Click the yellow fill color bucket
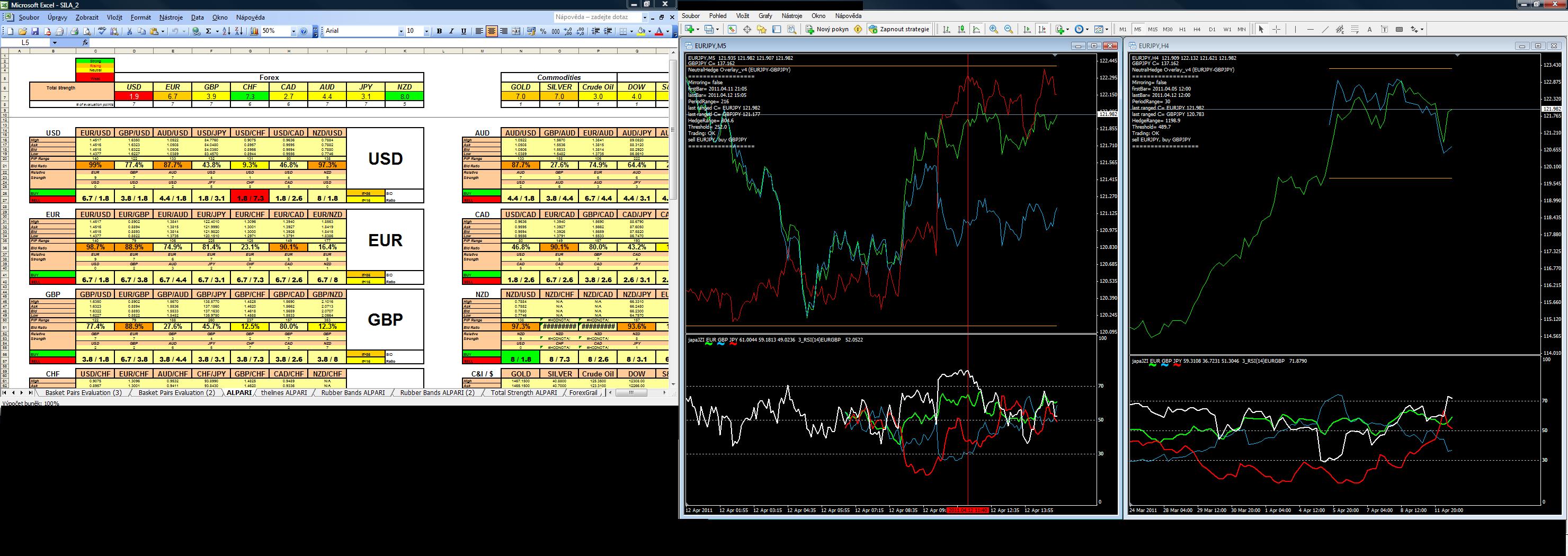The image size is (1568, 556). [x=641, y=31]
